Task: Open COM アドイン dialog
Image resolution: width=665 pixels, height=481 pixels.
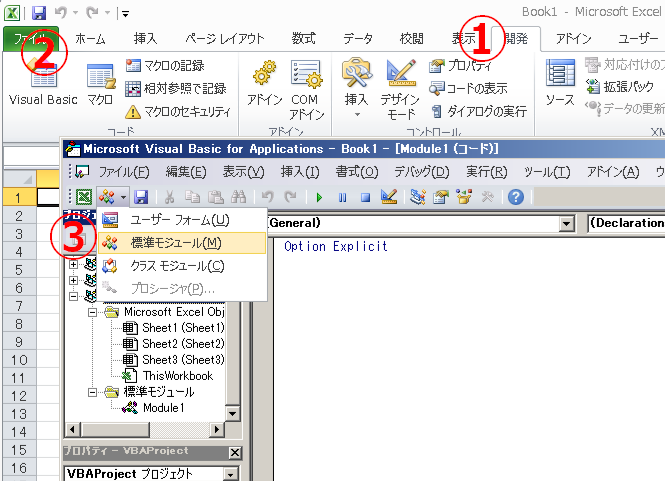Action: pos(307,90)
